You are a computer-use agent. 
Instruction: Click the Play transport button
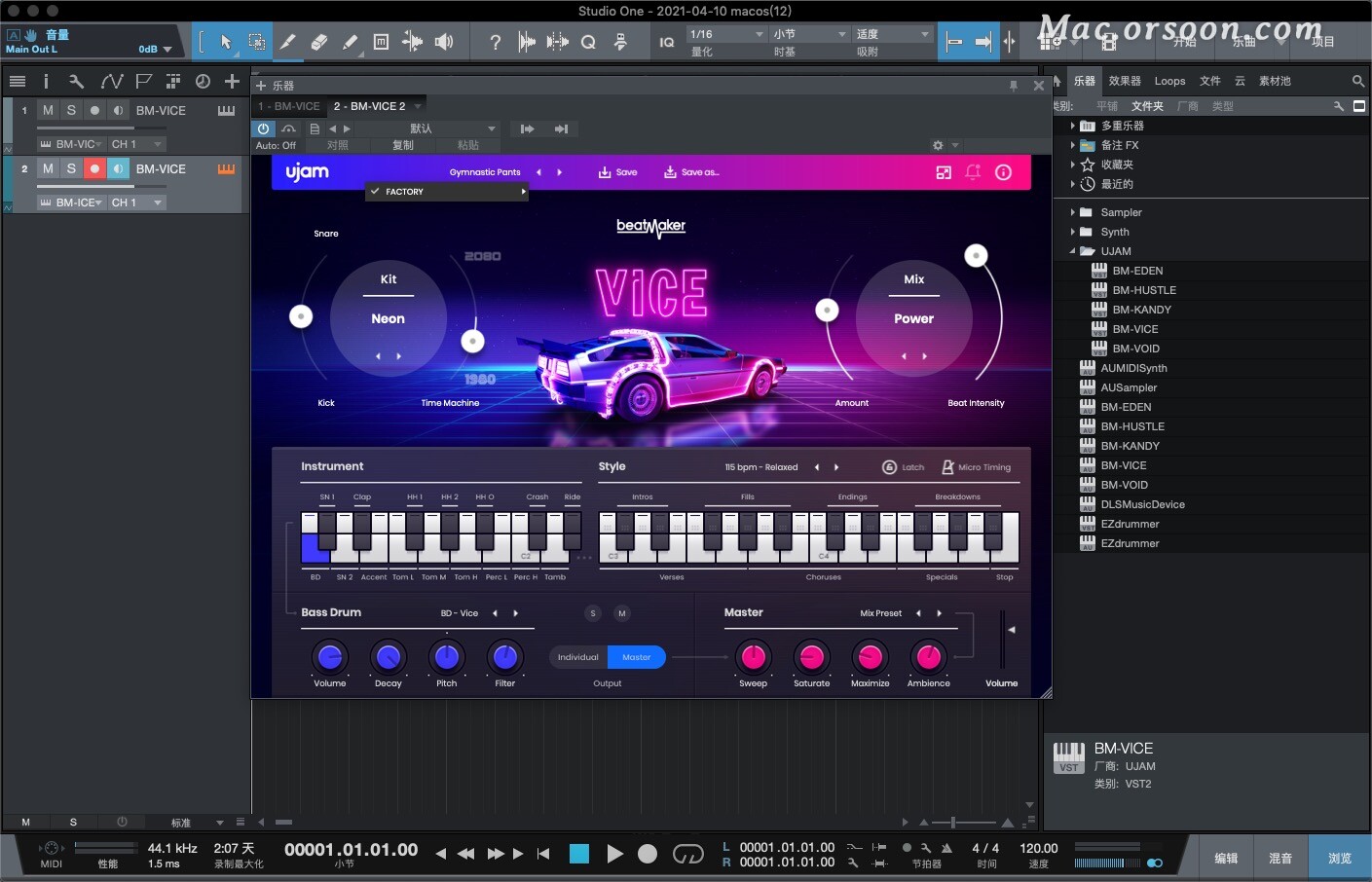[x=614, y=855]
